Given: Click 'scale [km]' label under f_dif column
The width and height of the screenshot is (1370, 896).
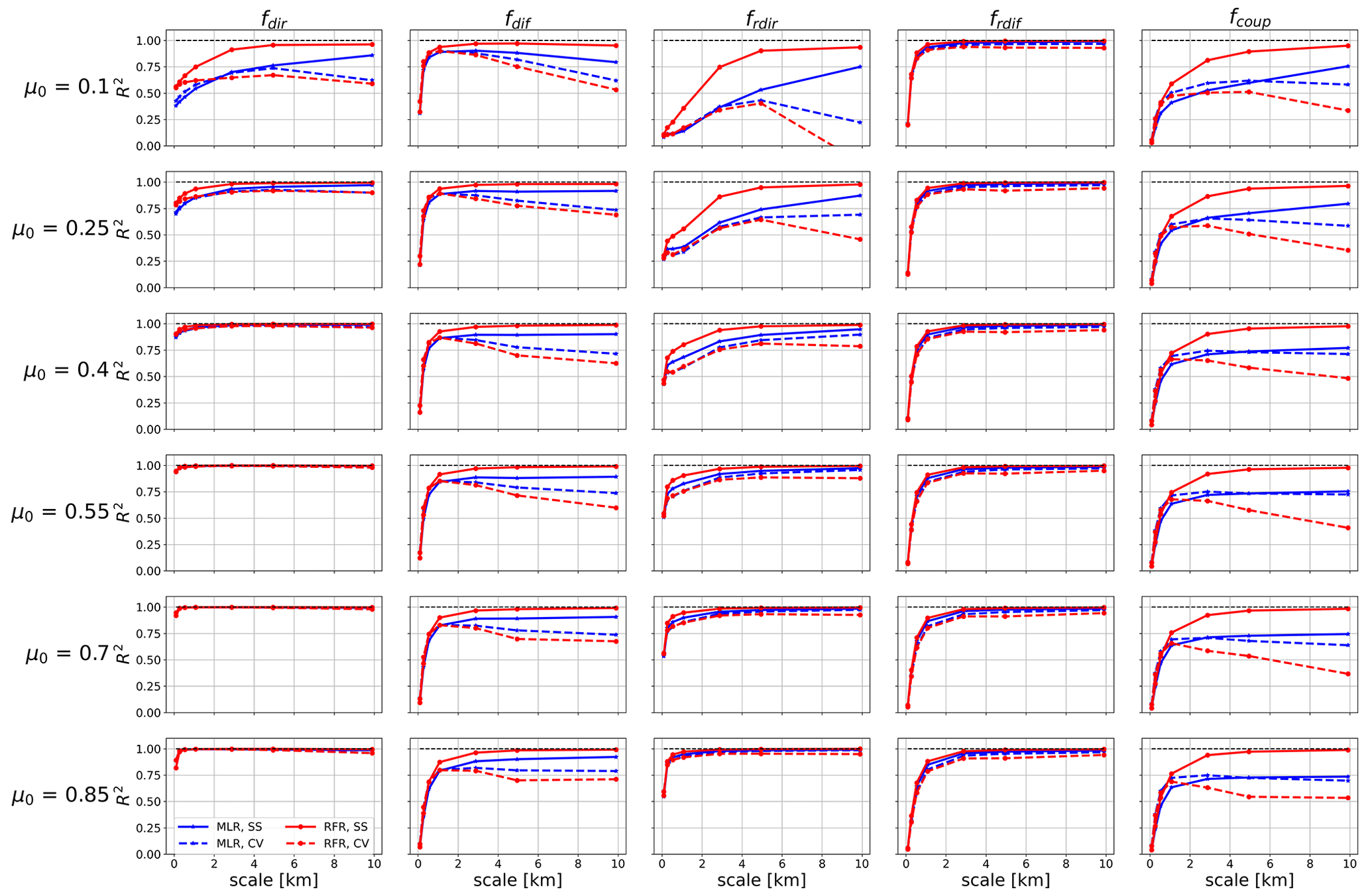Looking at the screenshot, I should click(x=518, y=880).
